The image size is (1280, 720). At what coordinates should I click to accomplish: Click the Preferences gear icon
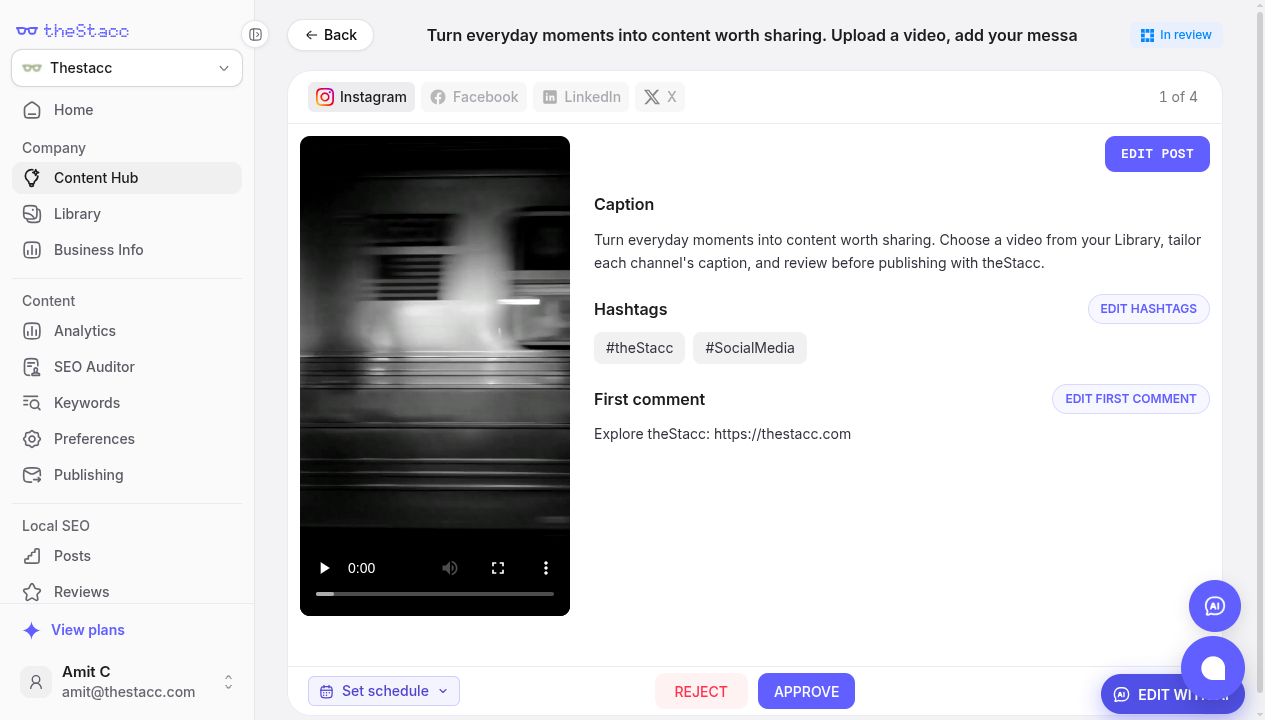pos(32,439)
